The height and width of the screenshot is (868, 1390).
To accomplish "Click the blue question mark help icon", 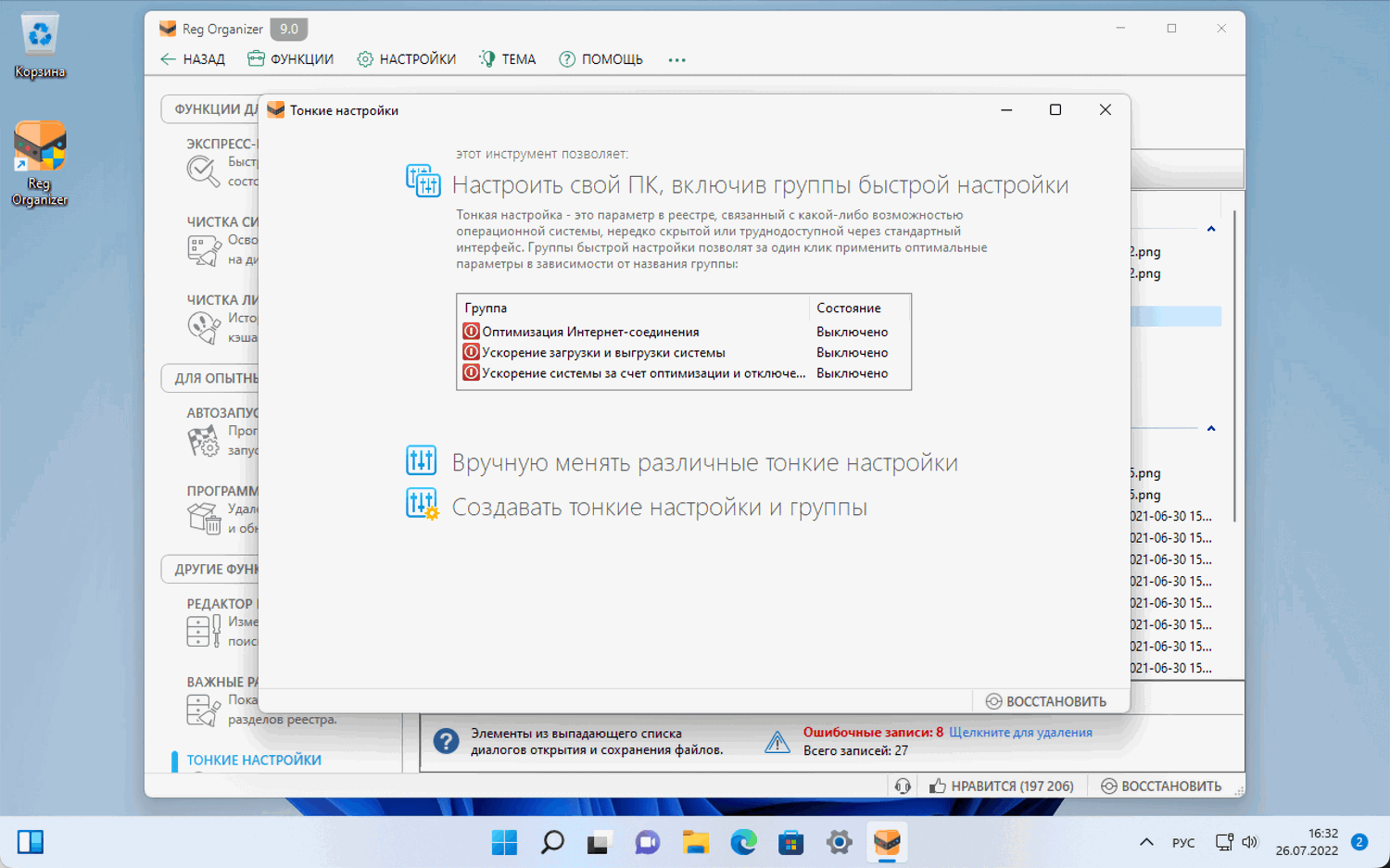I will click(x=446, y=741).
